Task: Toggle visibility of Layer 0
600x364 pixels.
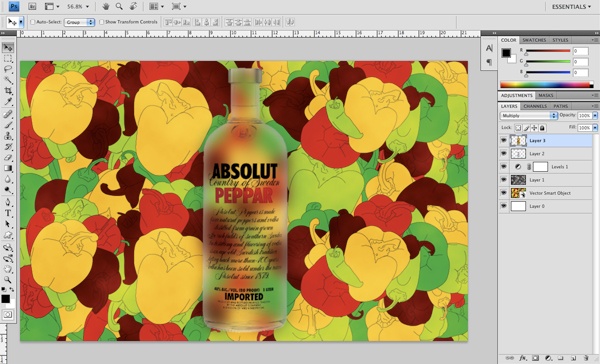Action: [x=504, y=206]
